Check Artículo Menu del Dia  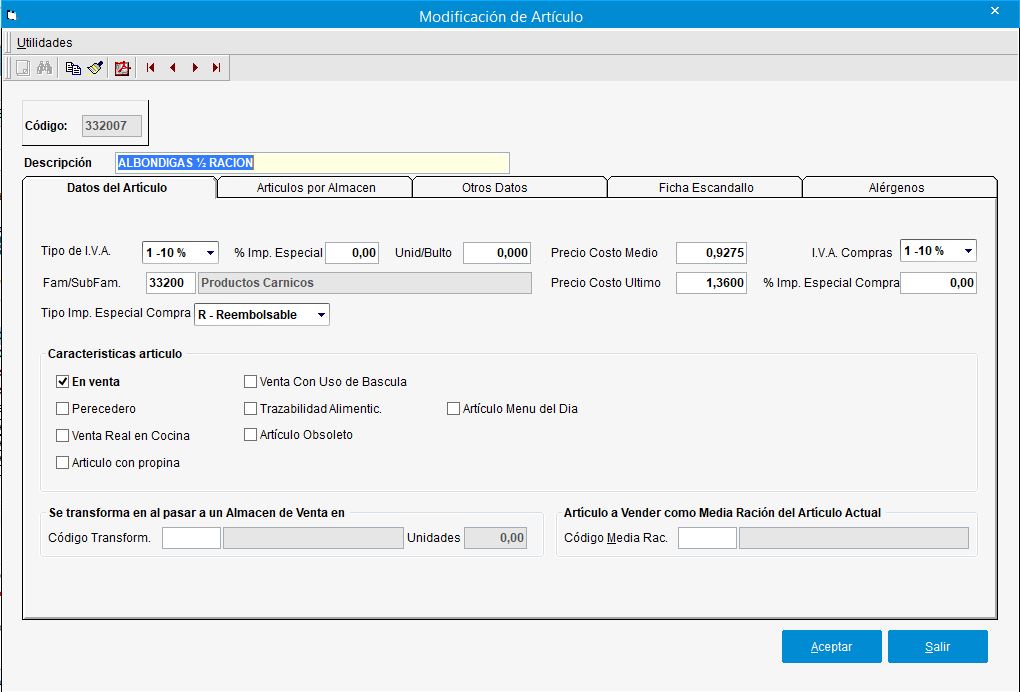pos(453,408)
